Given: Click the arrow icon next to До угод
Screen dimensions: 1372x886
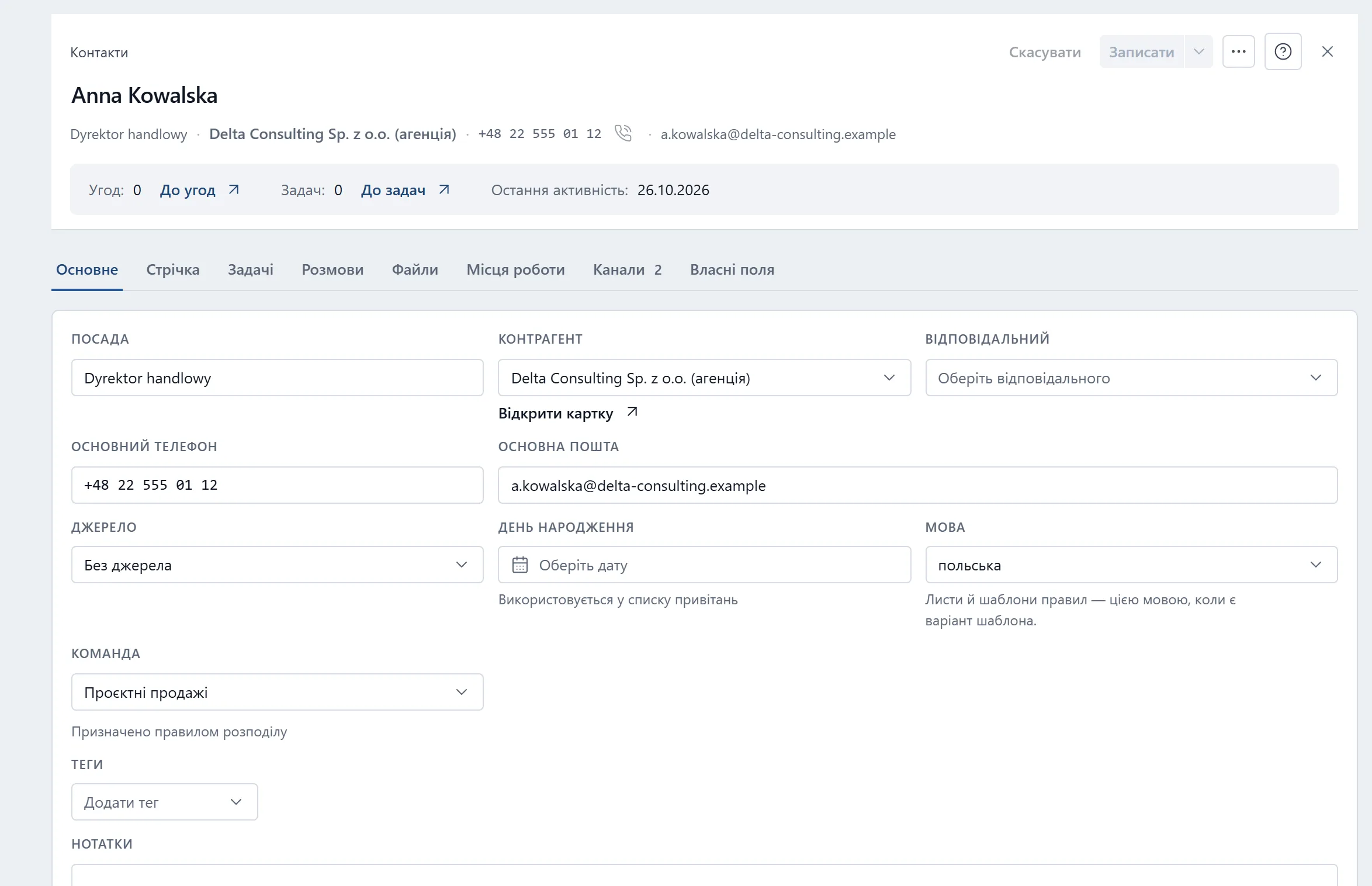Looking at the screenshot, I should pyautogui.click(x=234, y=189).
